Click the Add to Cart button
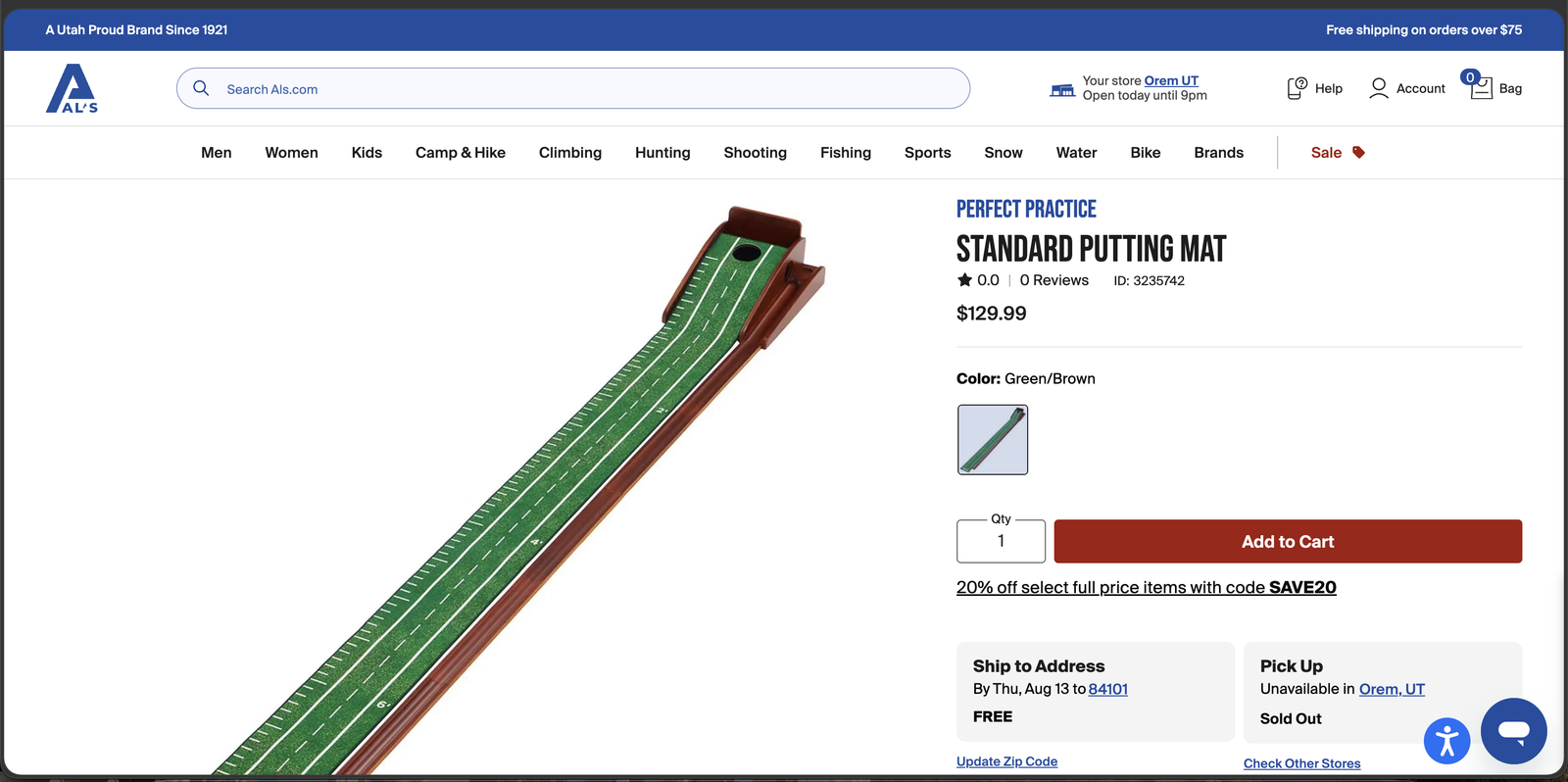Image resolution: width=1568 pixels, height=782 pixels. [1288, 541]
